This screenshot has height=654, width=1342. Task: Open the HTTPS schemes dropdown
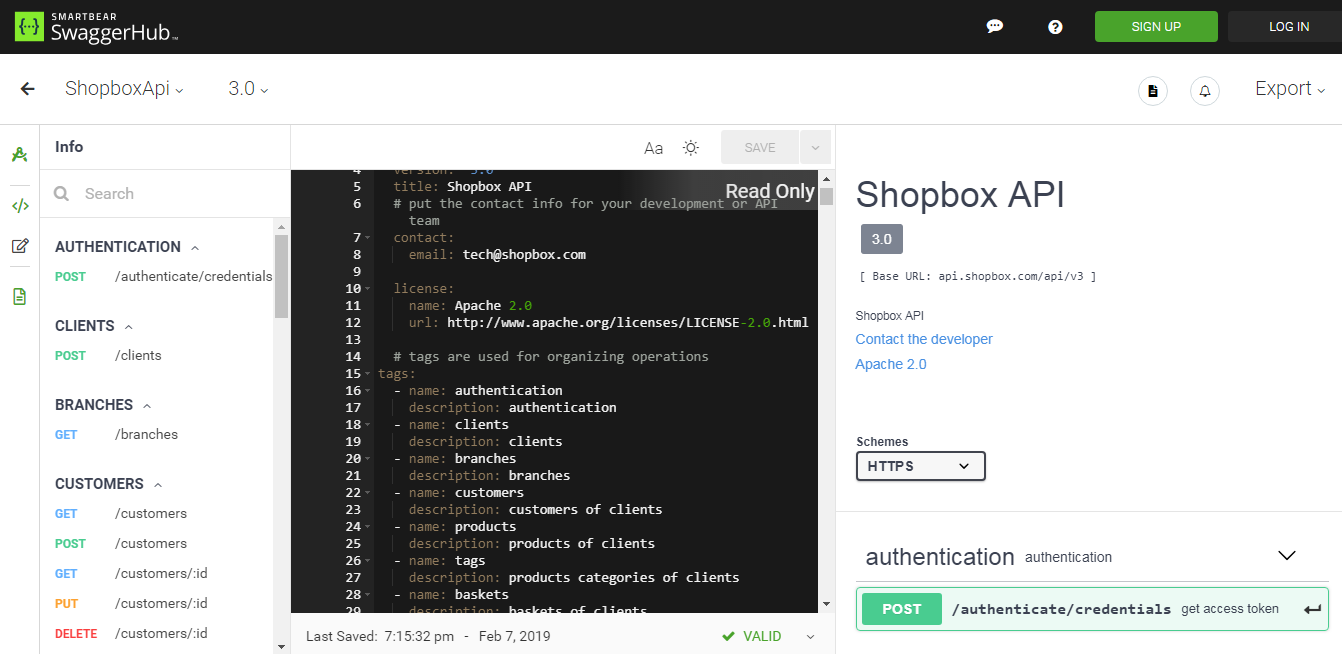coord(921,466)
